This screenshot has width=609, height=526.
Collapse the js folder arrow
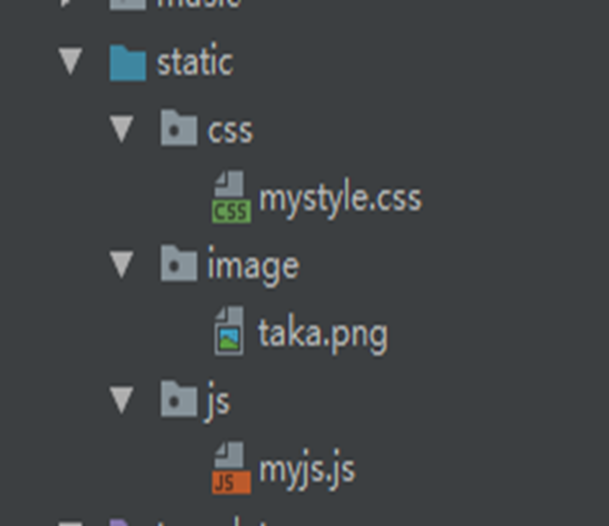(x=122, y=400)
